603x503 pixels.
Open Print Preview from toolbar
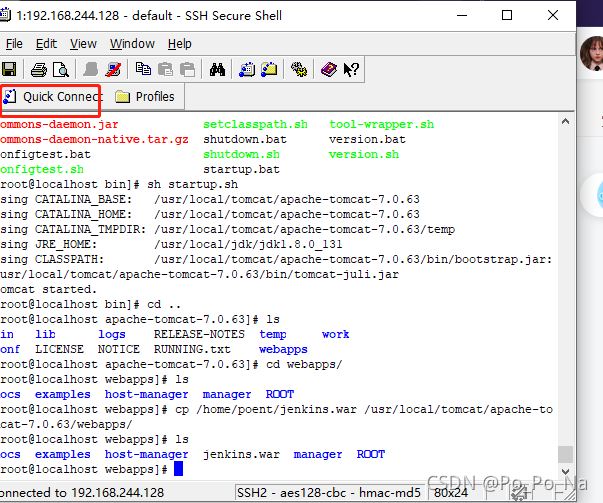61,70
